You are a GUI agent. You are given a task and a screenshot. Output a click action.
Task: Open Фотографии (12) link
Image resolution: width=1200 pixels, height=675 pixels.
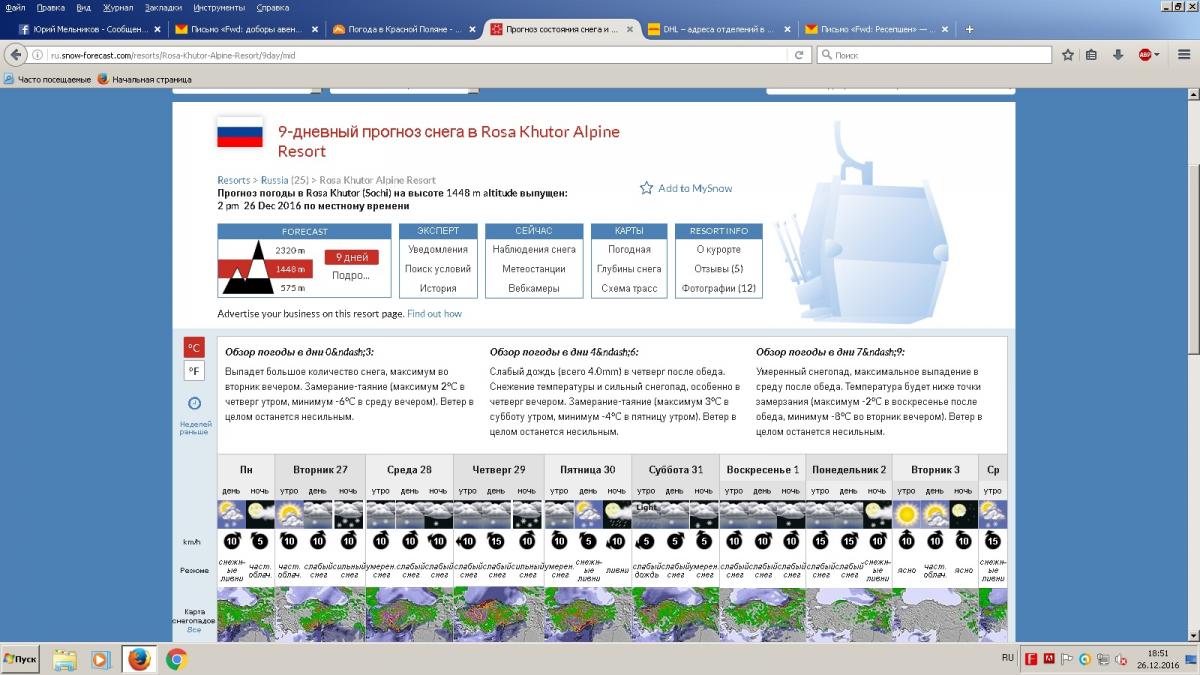coord(719,288)
